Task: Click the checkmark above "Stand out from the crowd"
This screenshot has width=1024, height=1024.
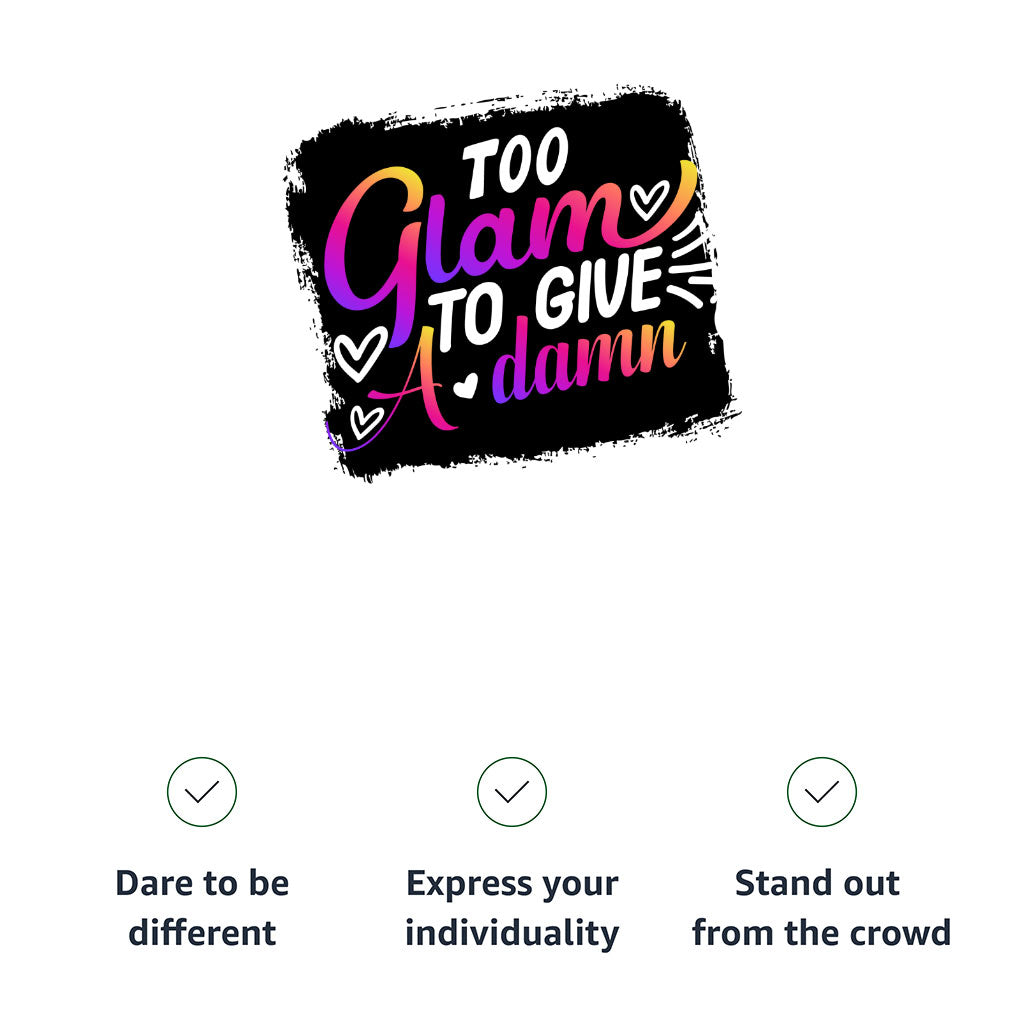Action: (x=822, y=792)
